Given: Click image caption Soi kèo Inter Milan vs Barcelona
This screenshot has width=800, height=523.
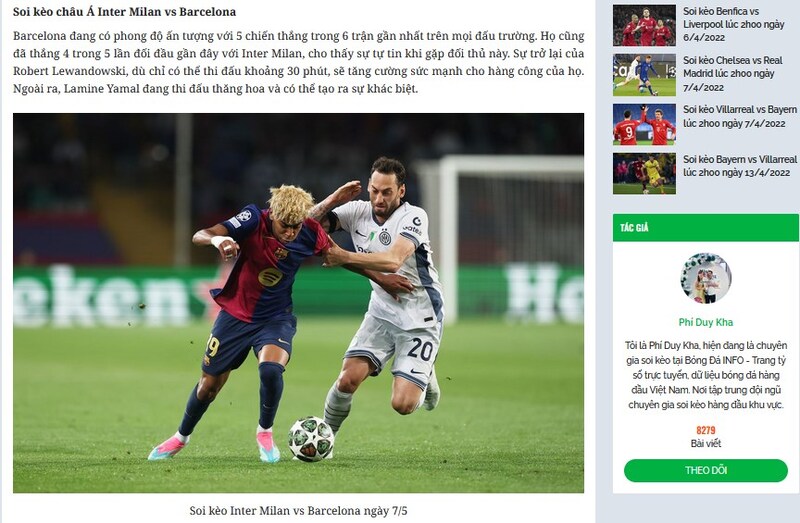Looking at the screenshot, I should pos(298,510).
